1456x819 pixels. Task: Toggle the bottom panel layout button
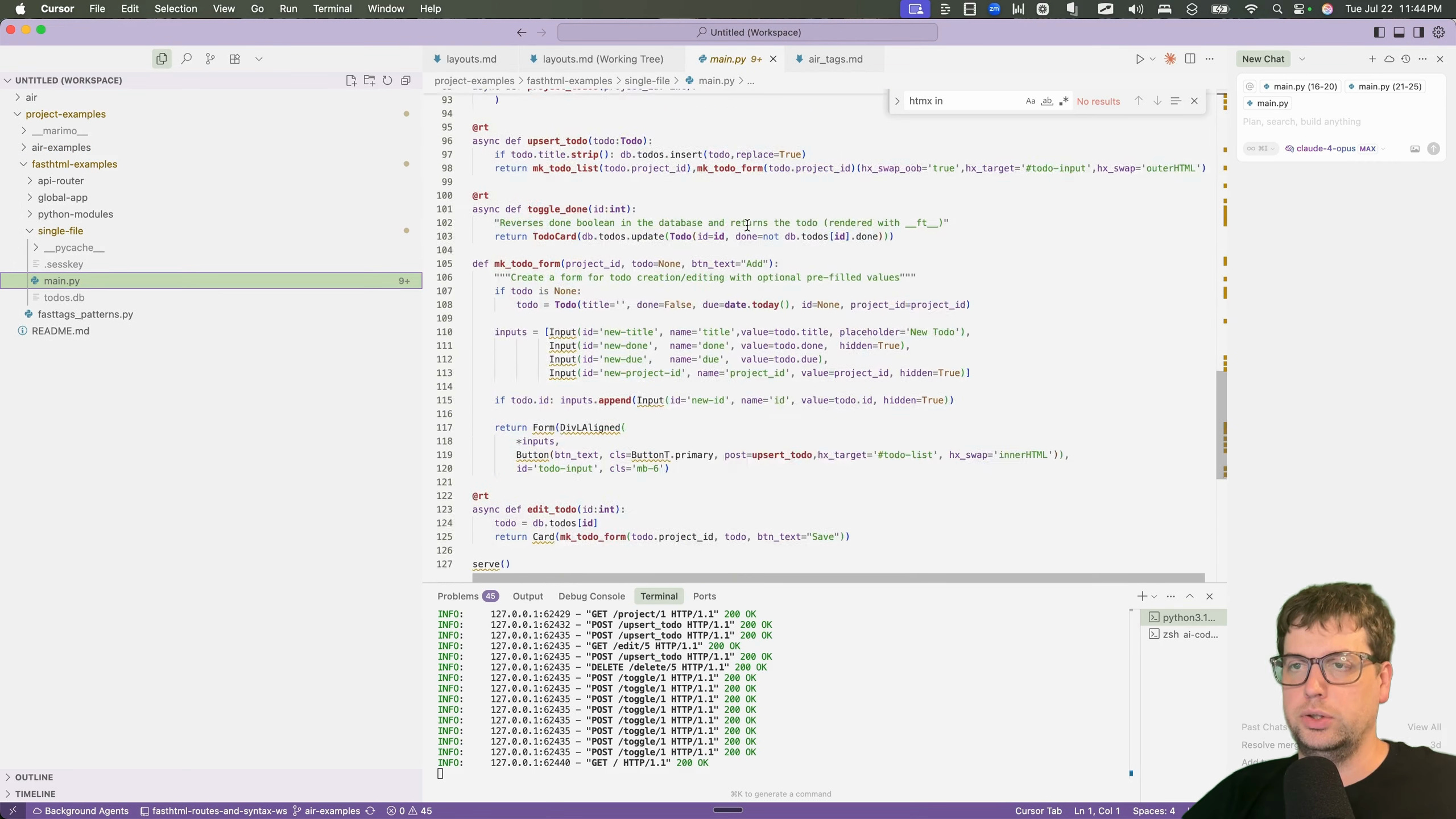click(1399, 32)
